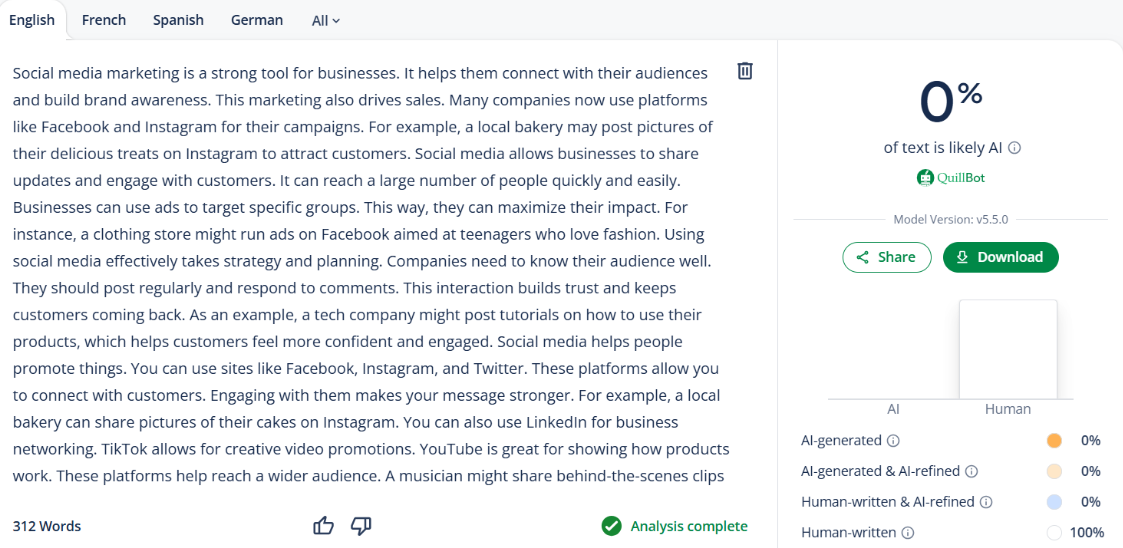Select the German language tab
The image size is (1123, 548).
(x=256, y=20)
